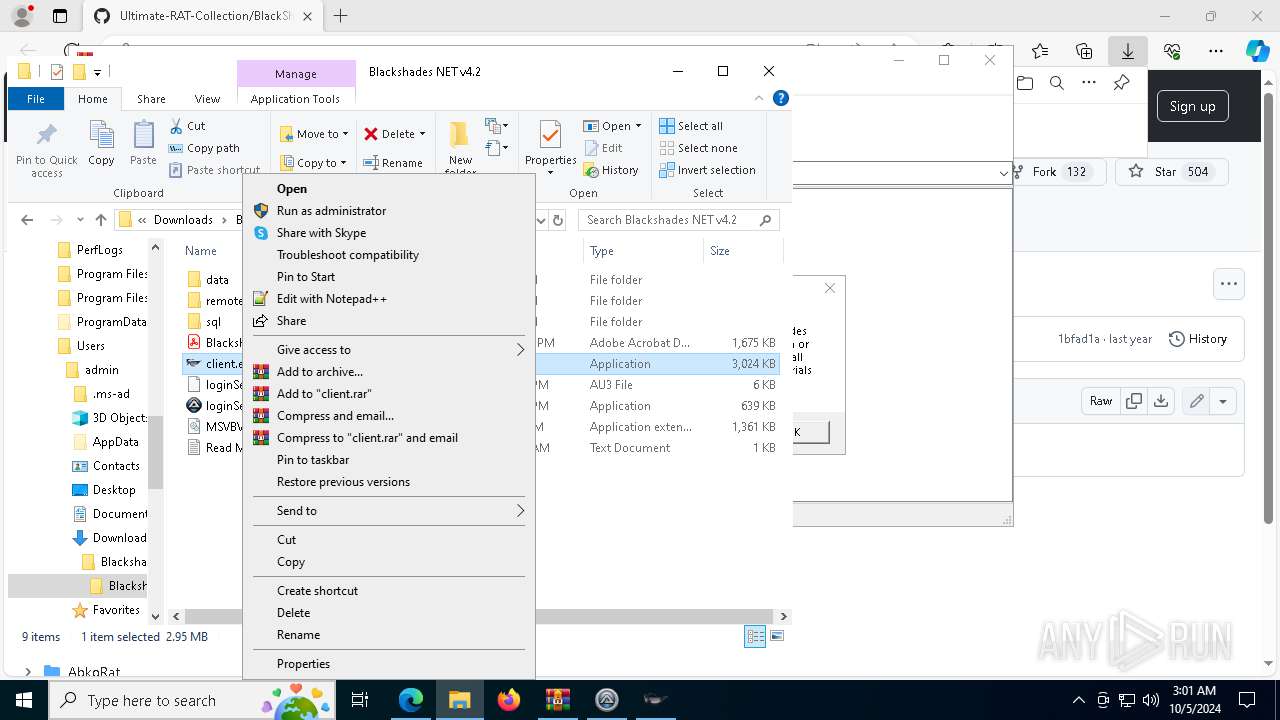
Task: Choose Compress to client.rar and email
Action: point(389,438)
